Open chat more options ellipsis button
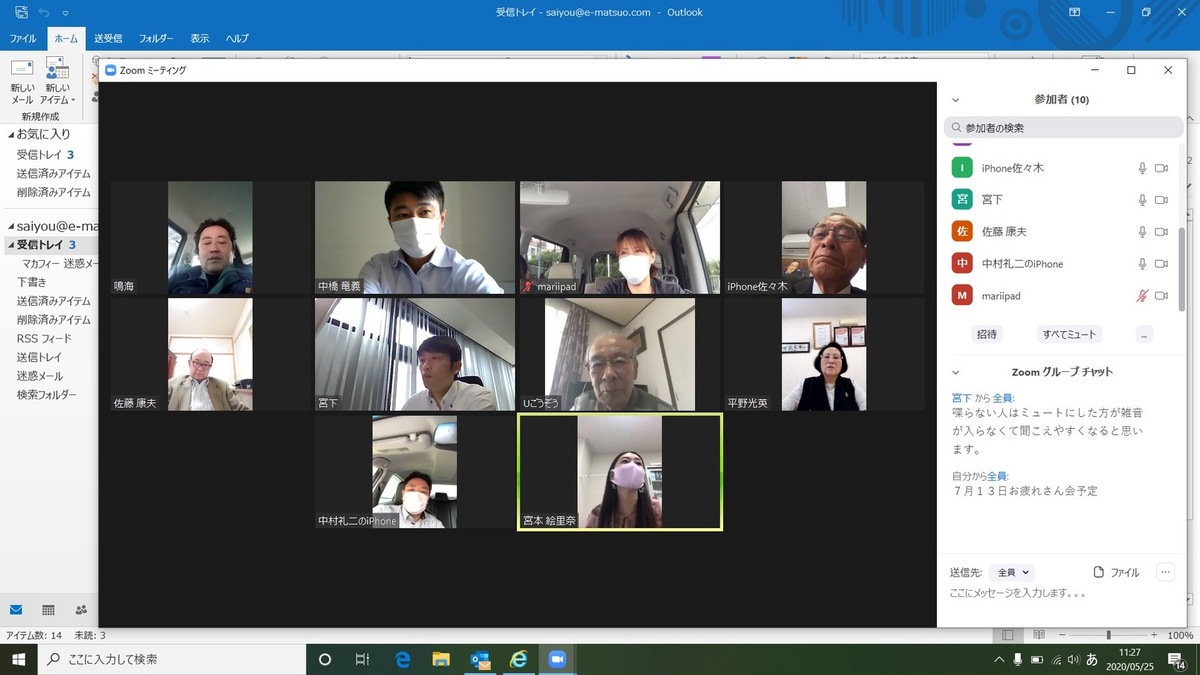This screenshot has width=1200, height=675. [1165, 572]
